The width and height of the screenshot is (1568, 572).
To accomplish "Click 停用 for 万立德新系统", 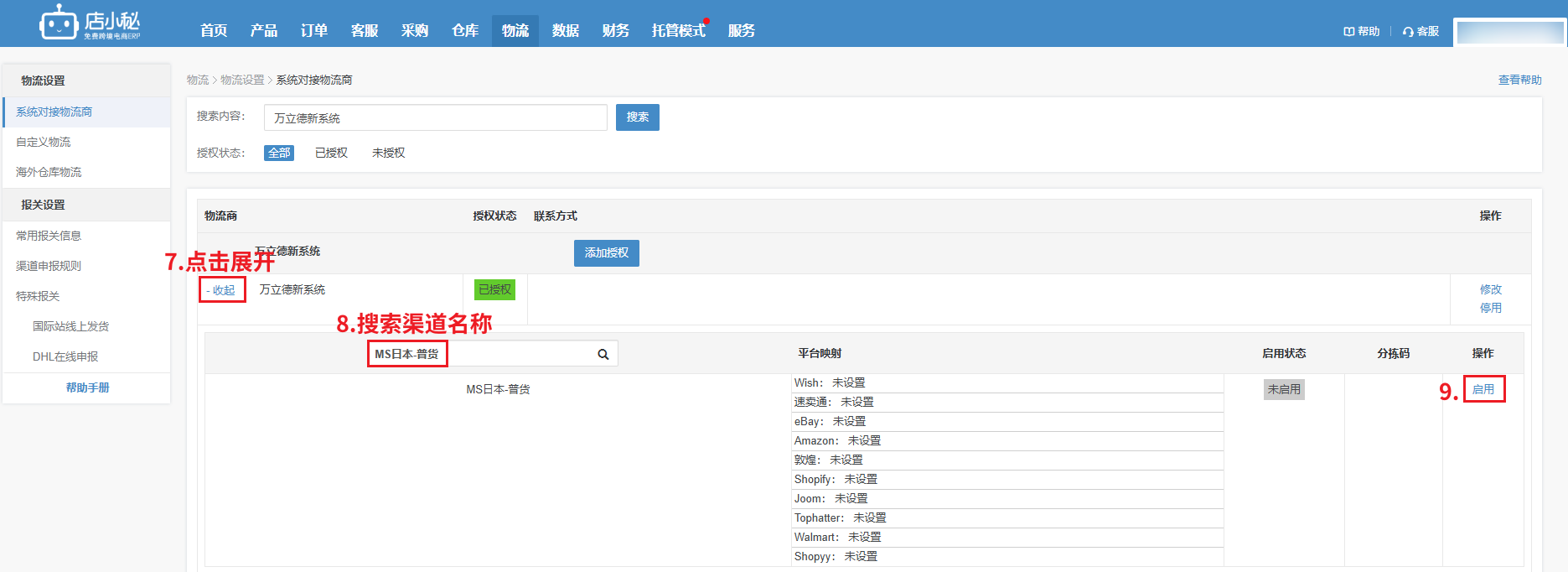I will point(1491,308).
